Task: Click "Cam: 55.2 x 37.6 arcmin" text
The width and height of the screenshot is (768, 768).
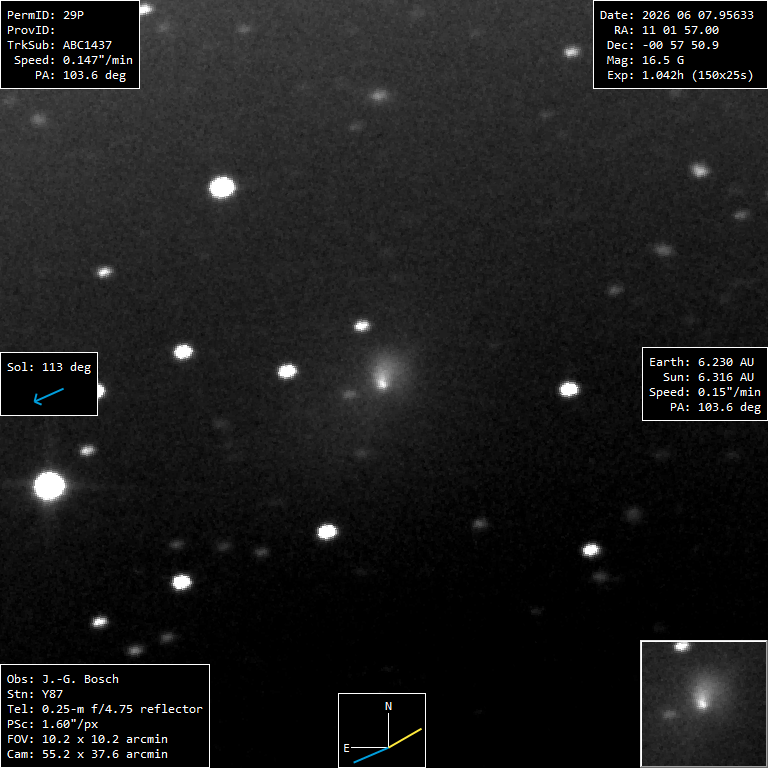Action: pyautogui.click(x=87, y=754)
